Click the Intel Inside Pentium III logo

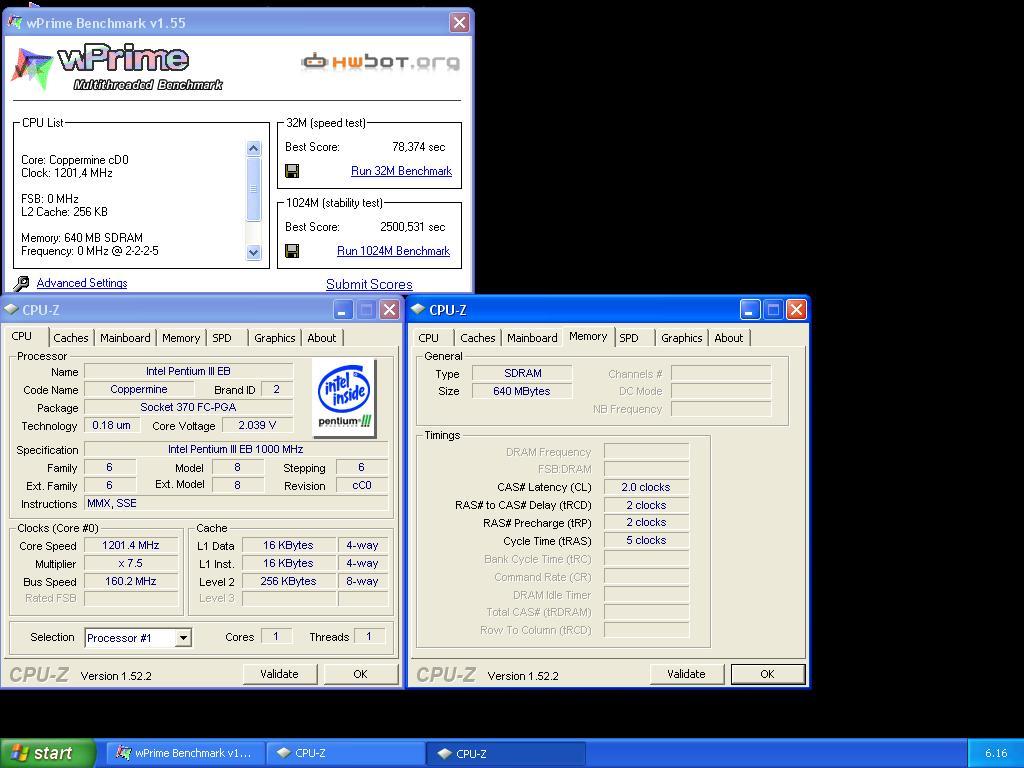point(344,398)
